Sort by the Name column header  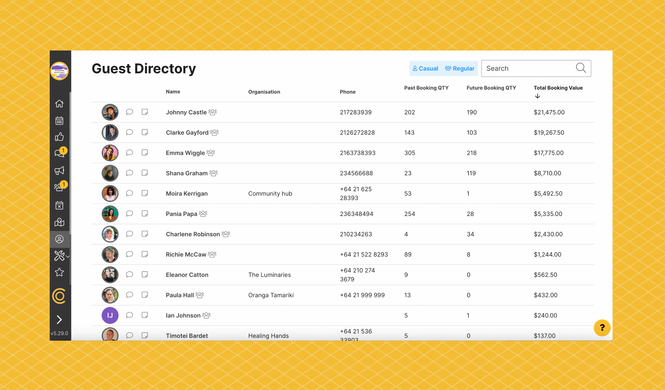pos(173,92)
